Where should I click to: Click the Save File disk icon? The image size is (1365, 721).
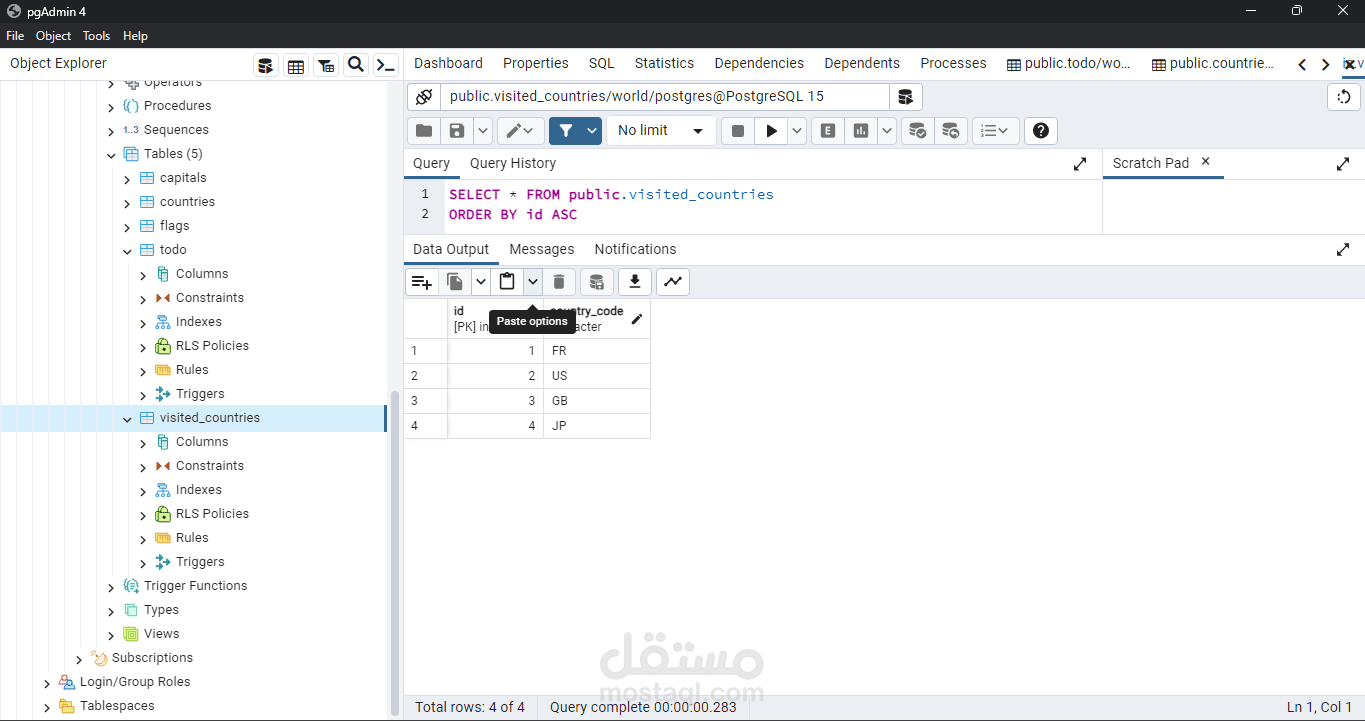(457, 130)
